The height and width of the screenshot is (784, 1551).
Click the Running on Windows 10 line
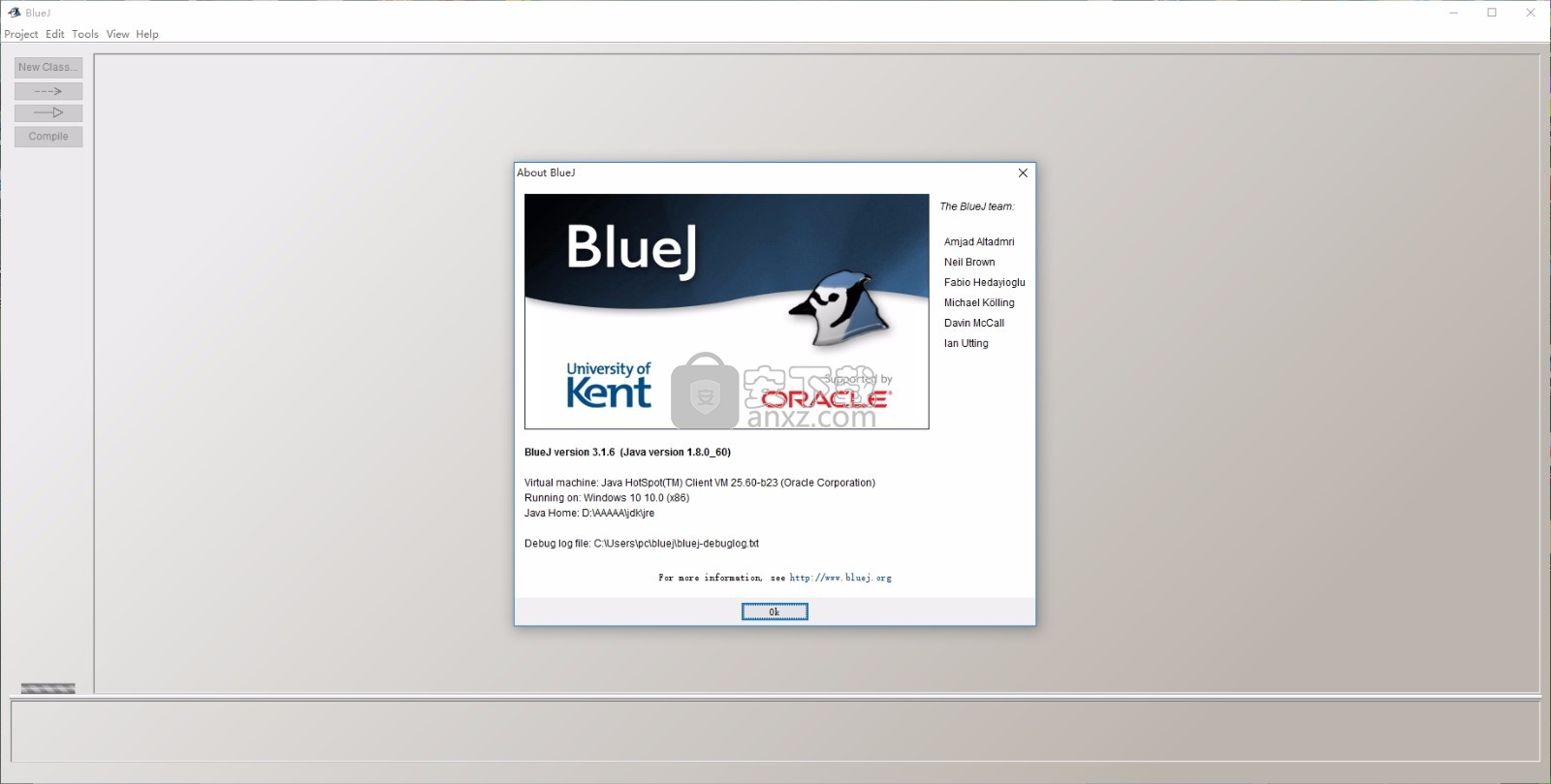[607, 498]
